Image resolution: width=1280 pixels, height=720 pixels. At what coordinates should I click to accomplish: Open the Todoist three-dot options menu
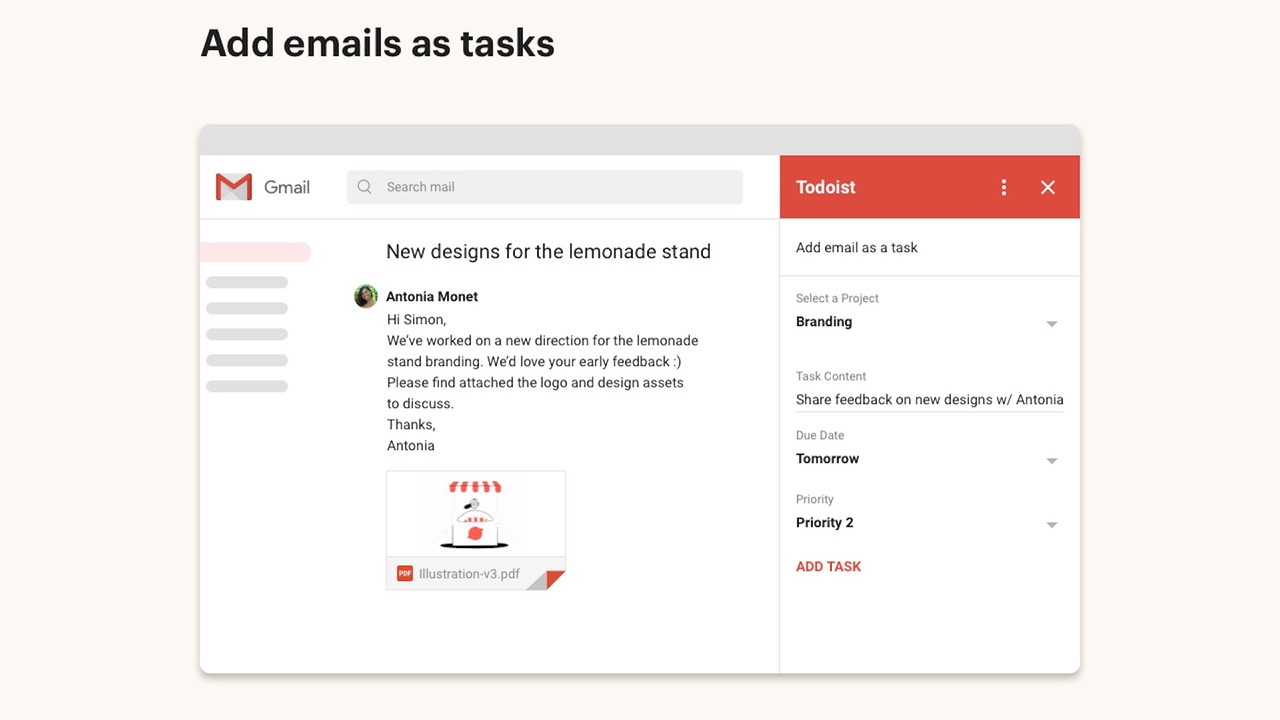coord(1004,187)
